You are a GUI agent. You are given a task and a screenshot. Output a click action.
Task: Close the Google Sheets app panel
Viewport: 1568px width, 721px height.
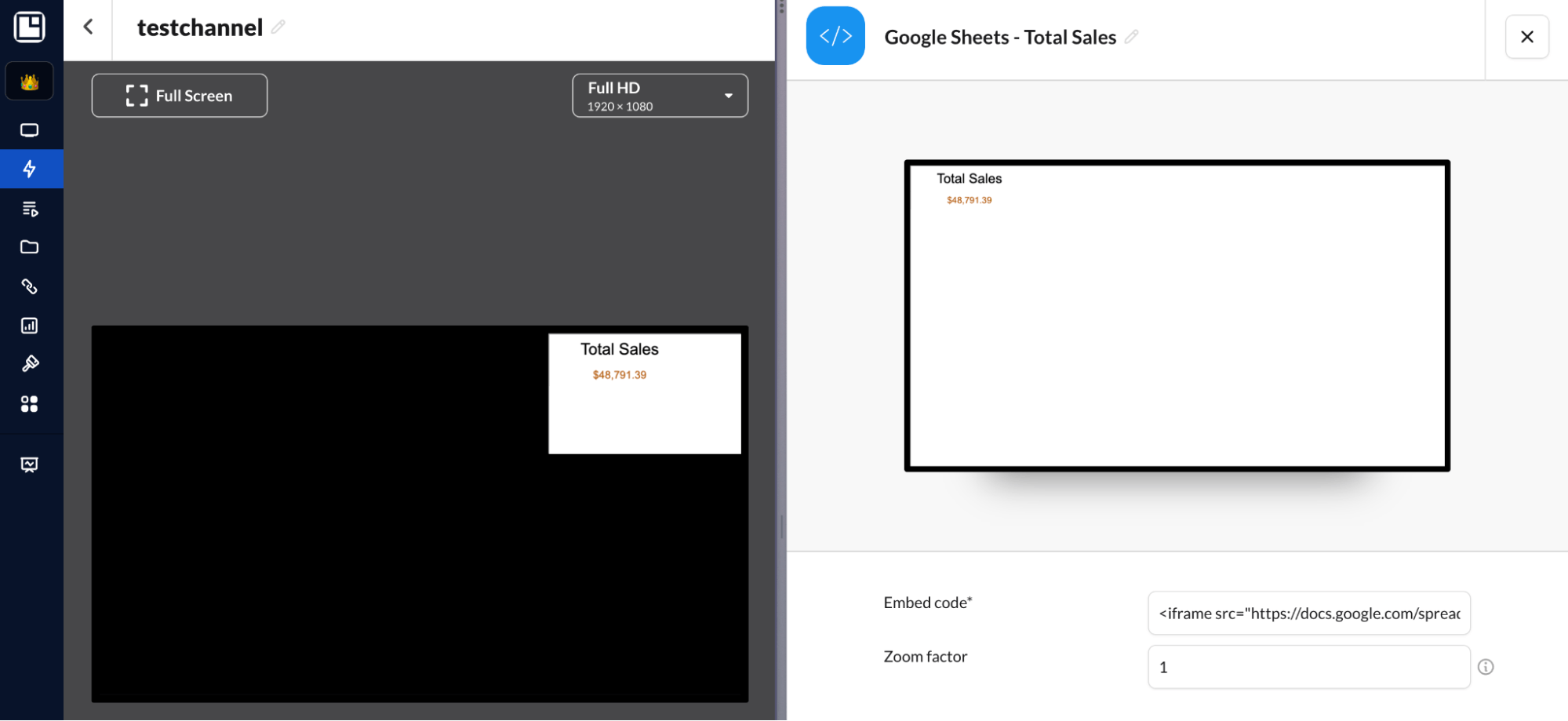1526,37
